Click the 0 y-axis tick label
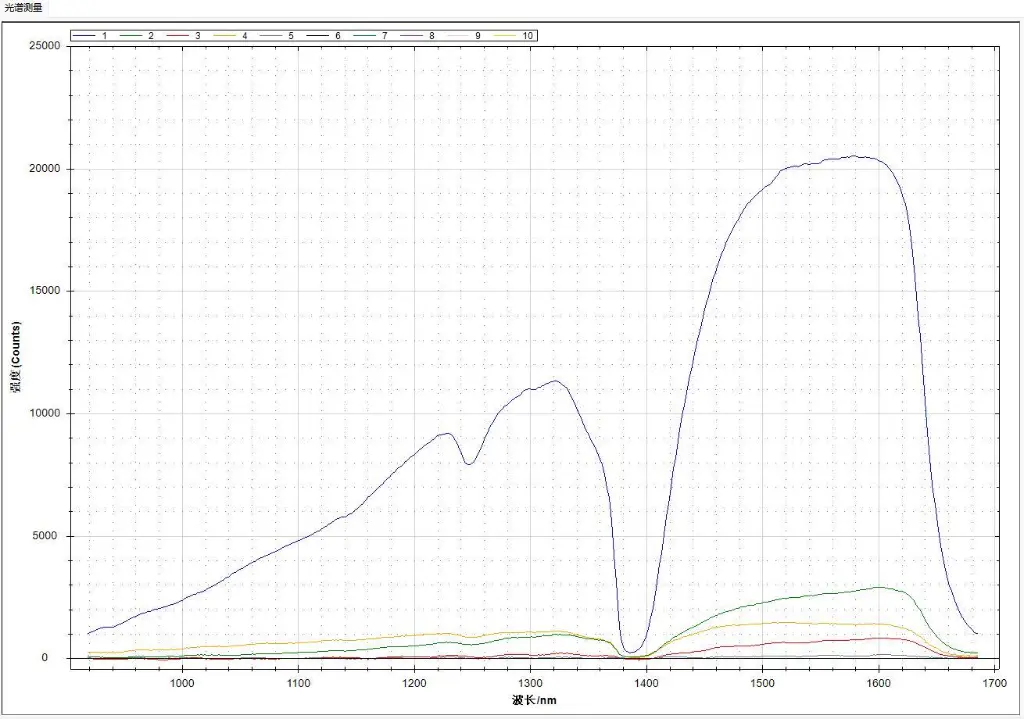Screen dimensions: 1024x719 click(x=45, y=658)
